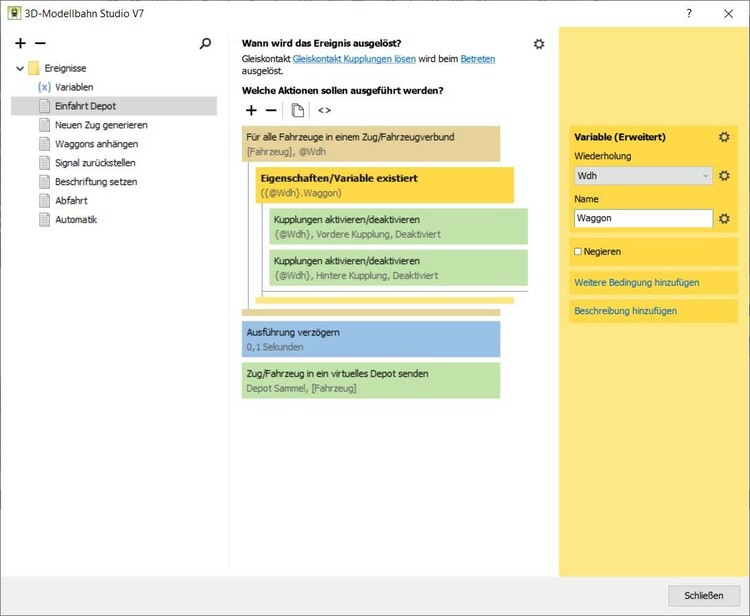This screenshot has width=750, height=616.
Task: Toggle code view with the angle brackets icon
Action: tap(324, 110)
